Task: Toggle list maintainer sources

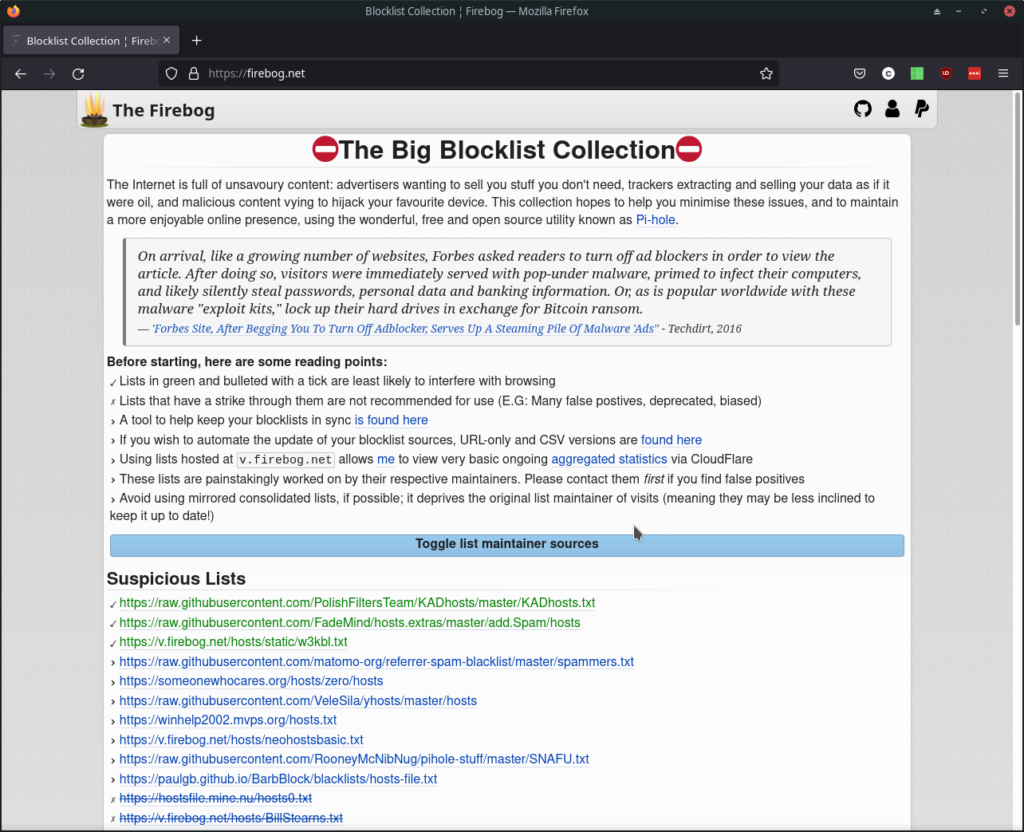Action: 507,545
